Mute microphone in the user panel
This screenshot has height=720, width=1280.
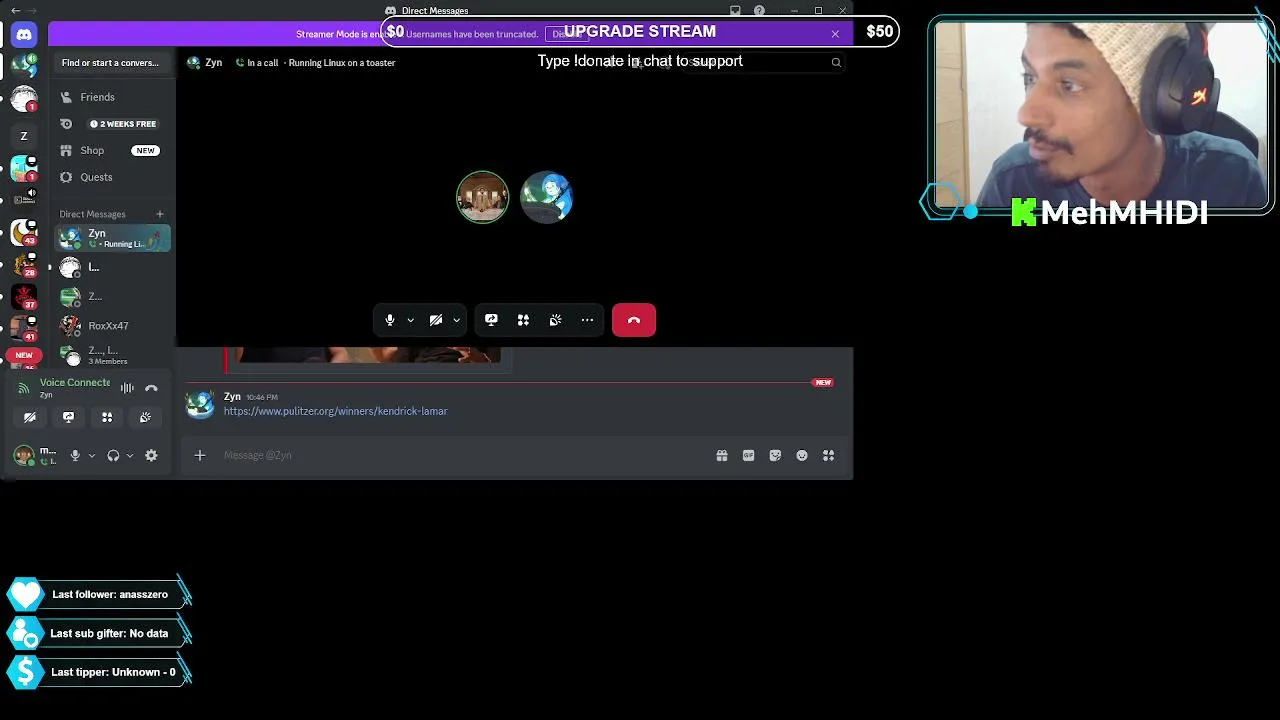(x=75, y=455)
